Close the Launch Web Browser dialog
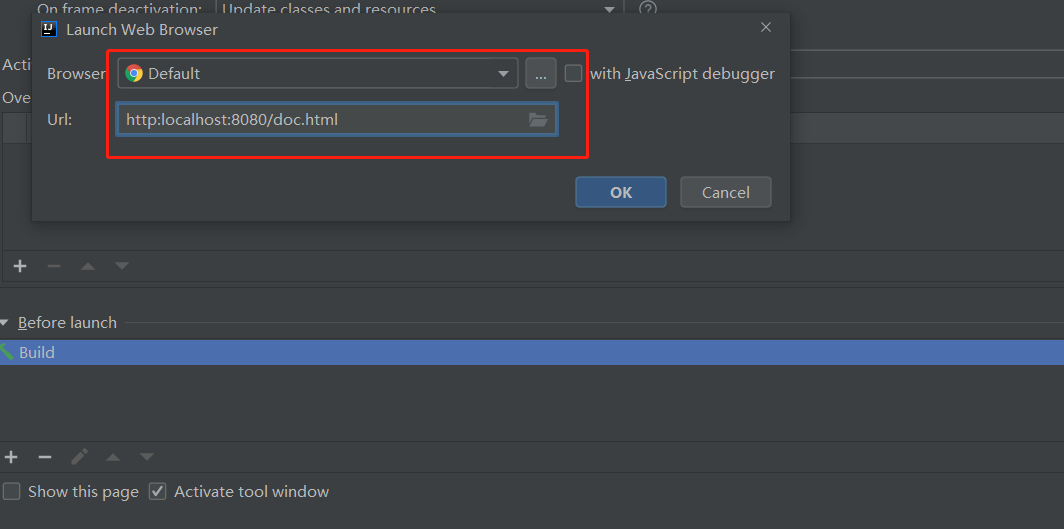Viewport: 1064px width, 529px height. 766,28
